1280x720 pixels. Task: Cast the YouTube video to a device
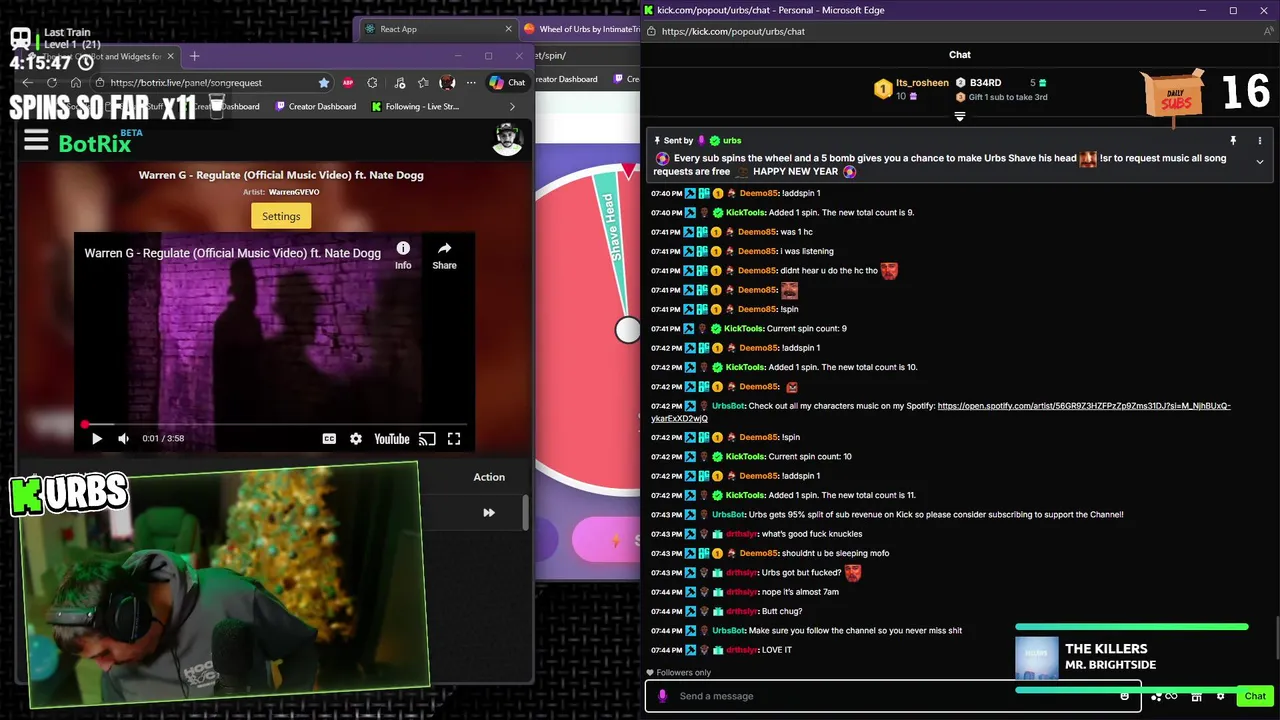(427, 438)
